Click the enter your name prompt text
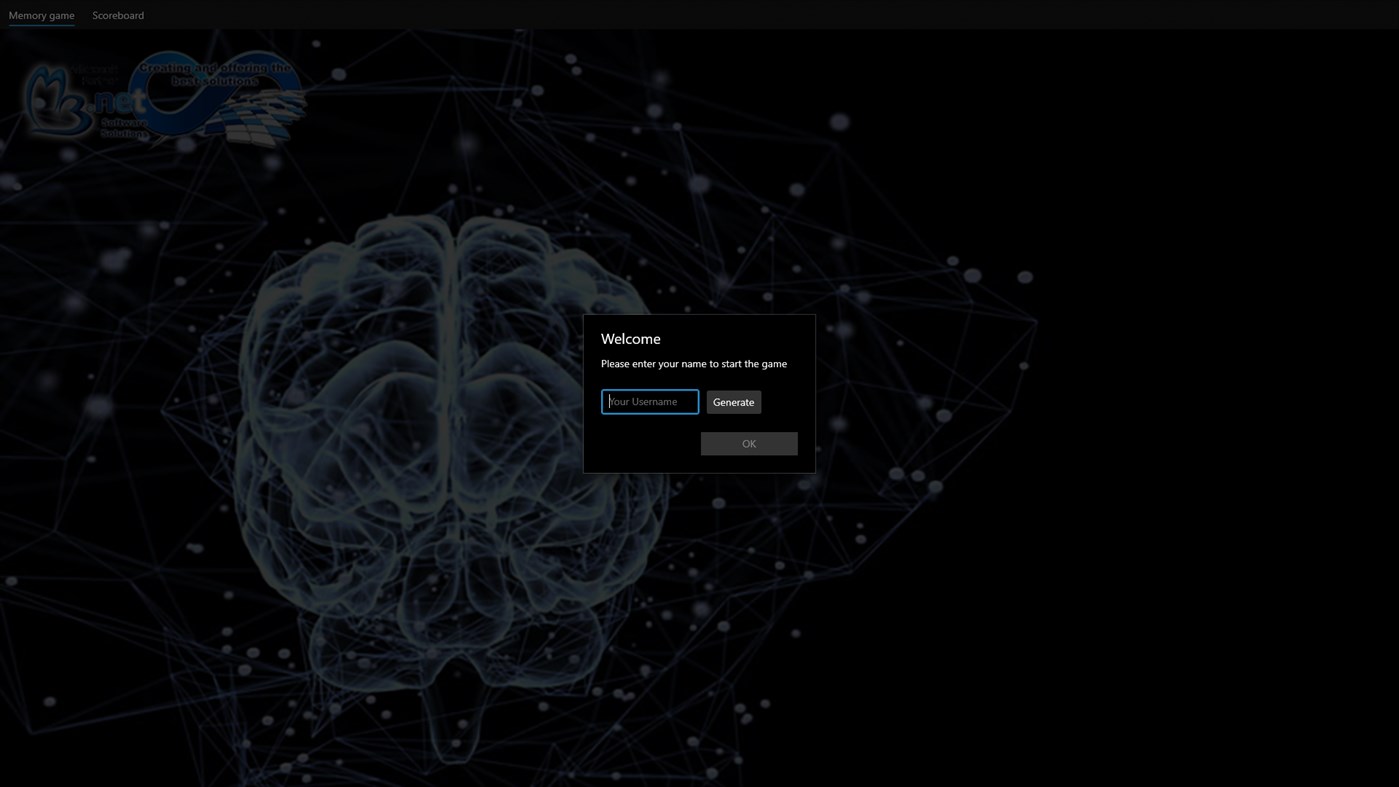 click(693, 363)
